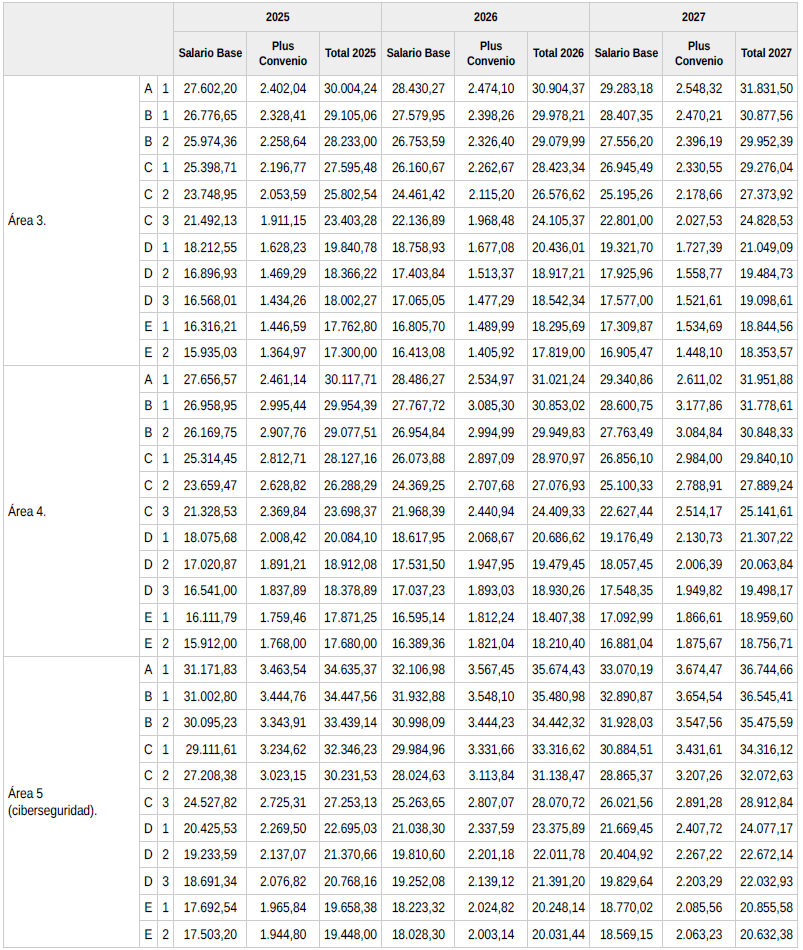Select the Área 5 (ciberseguridad) row label
This screenshot has height=950, width=803.
coord(52,801)
